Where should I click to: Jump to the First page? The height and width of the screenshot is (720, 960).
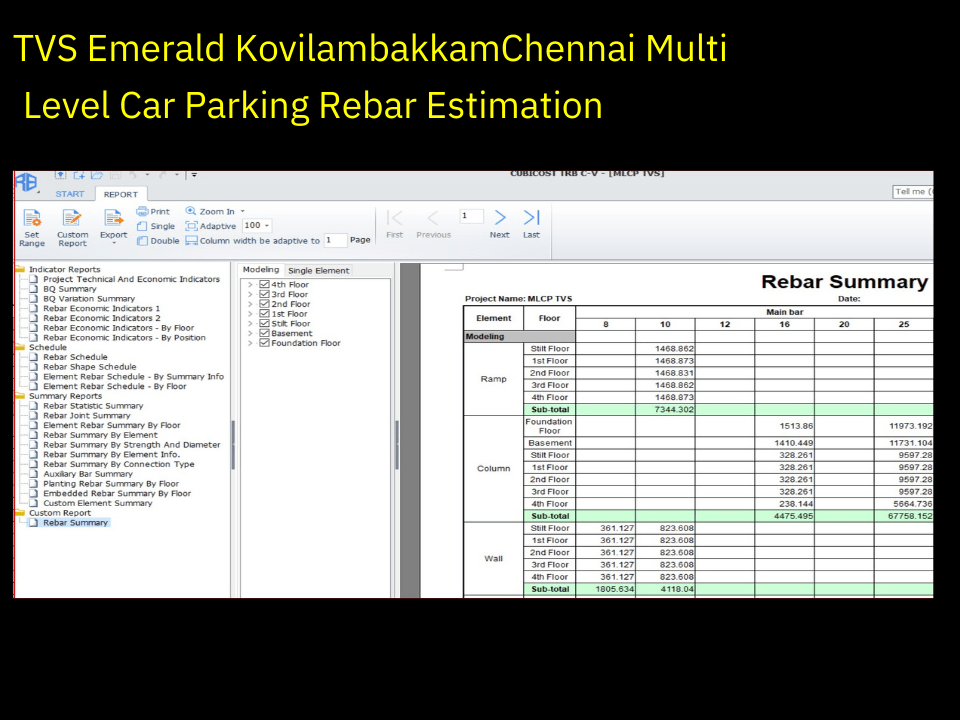[395, 224]
